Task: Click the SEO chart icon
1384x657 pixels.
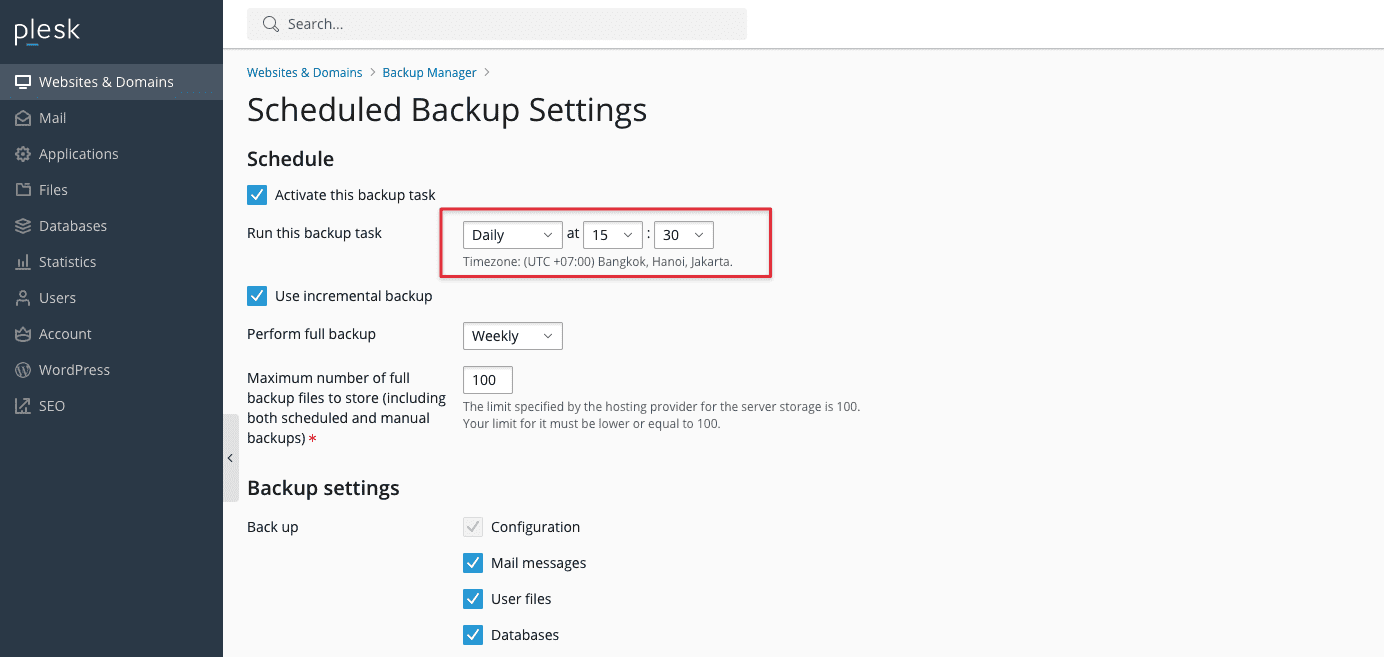Action: (x=23, y=406)
